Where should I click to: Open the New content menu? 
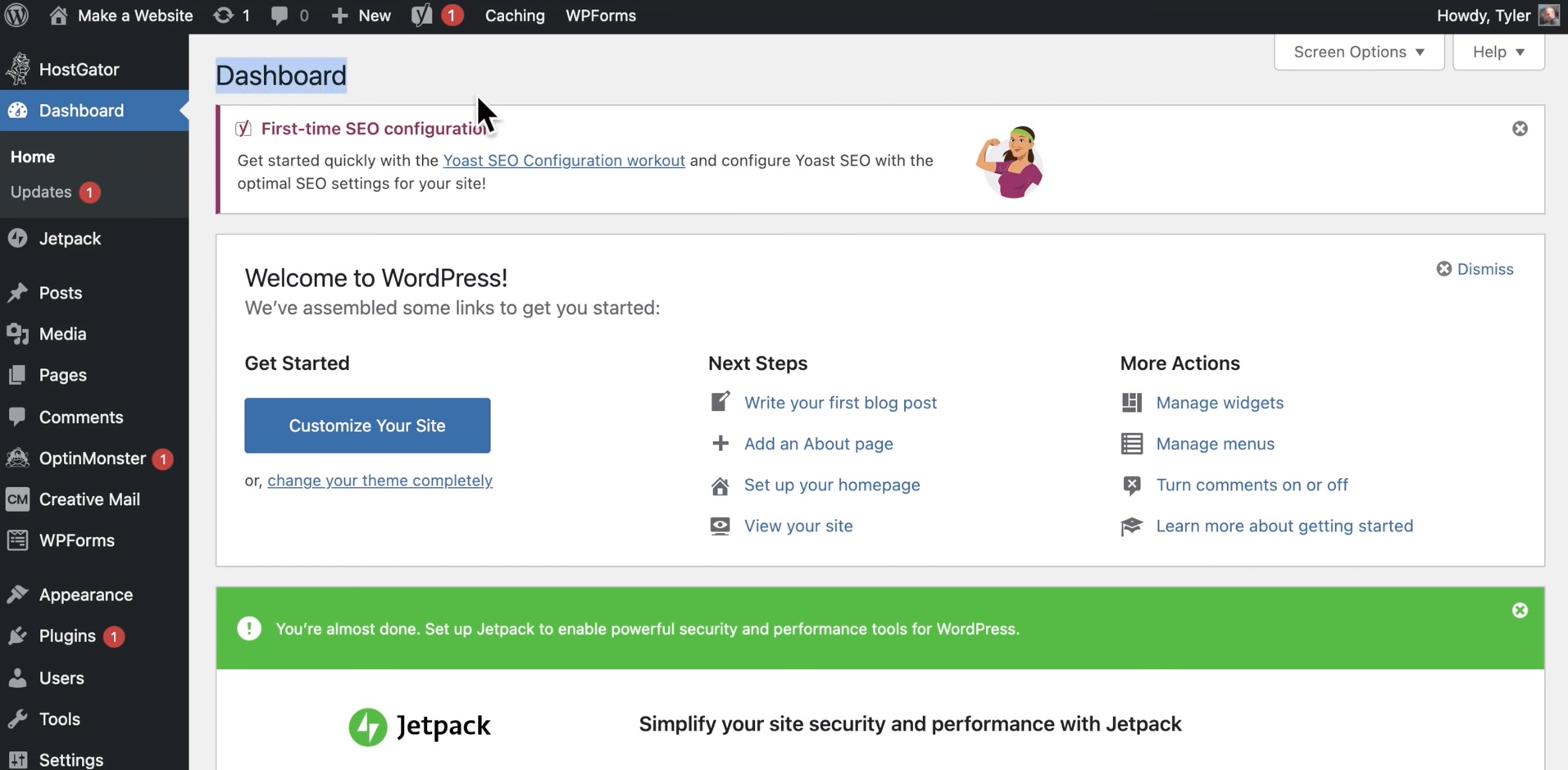pos(361,16)
